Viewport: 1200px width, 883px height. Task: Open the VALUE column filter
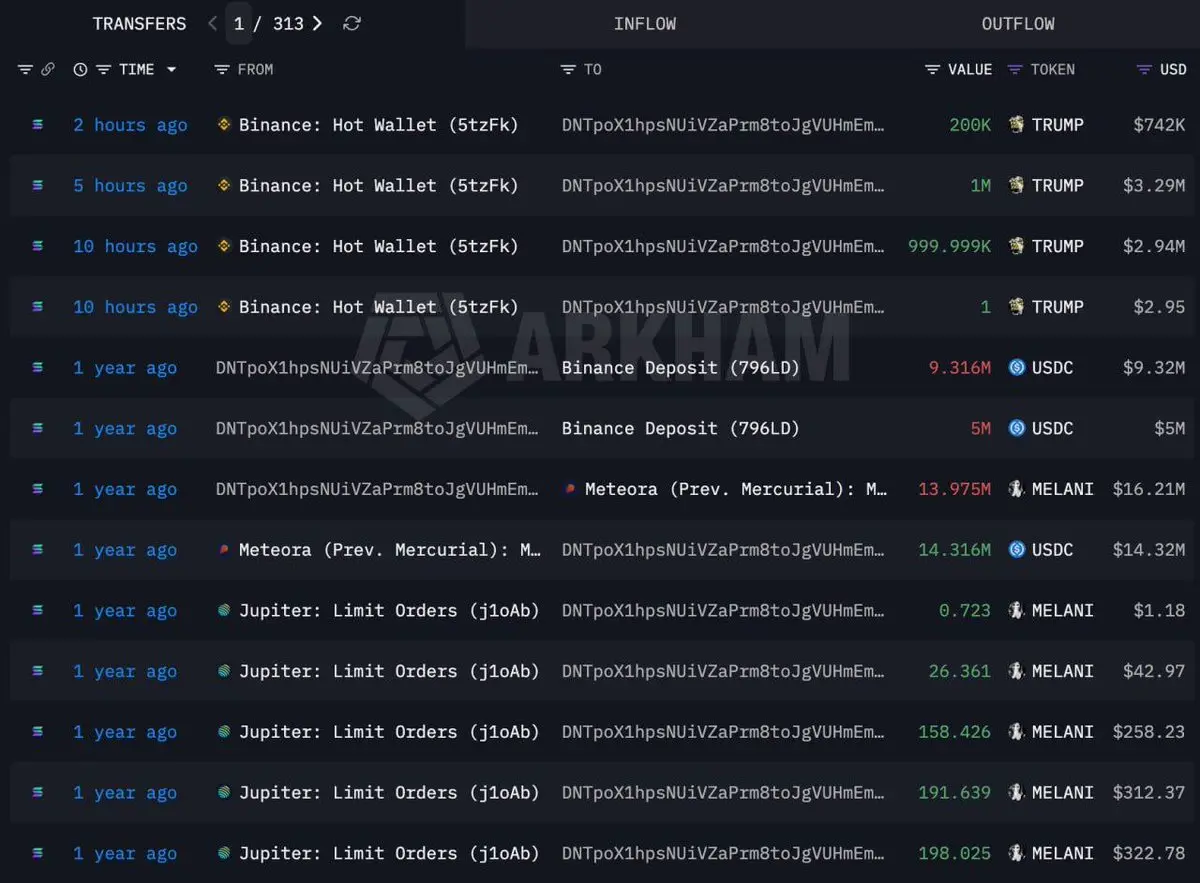(x=932, y=70)
